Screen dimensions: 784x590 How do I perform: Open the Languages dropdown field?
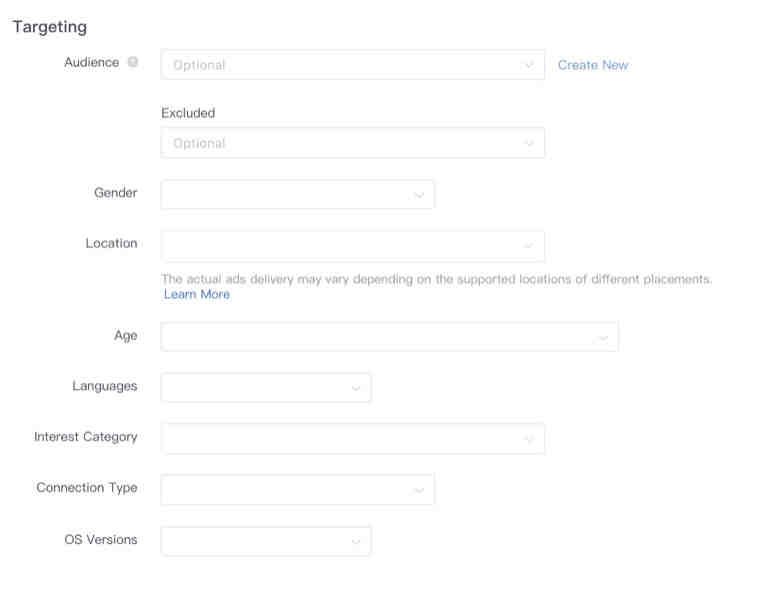pos(266,388)
